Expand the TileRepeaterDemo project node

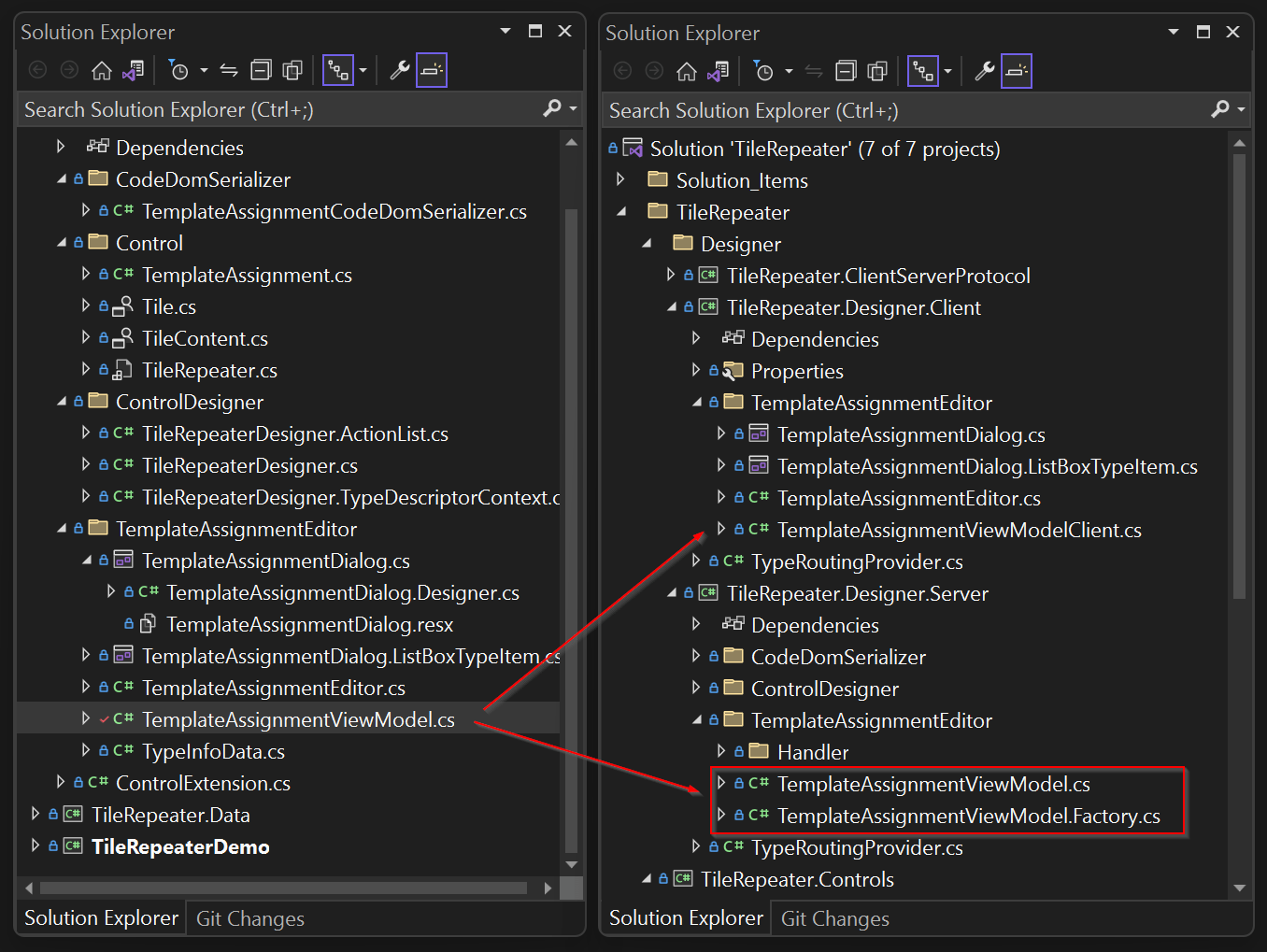point(36,845)
